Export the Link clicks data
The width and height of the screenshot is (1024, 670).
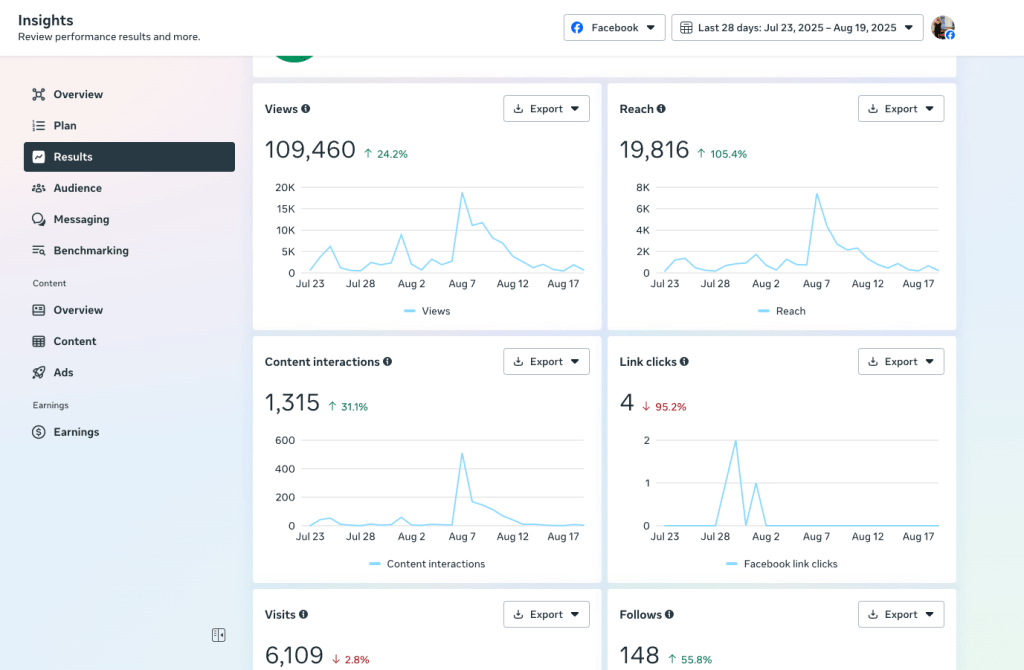[x=900, y=362]
